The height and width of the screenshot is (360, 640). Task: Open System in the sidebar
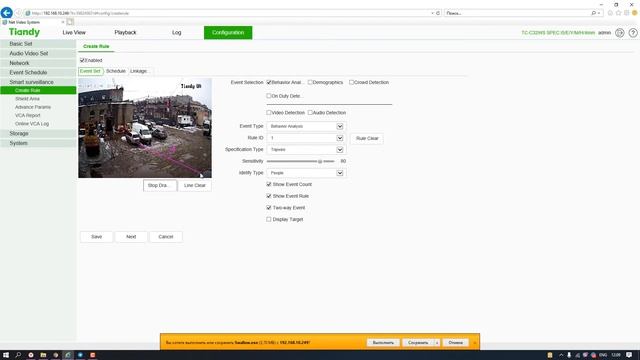(38, 143)
